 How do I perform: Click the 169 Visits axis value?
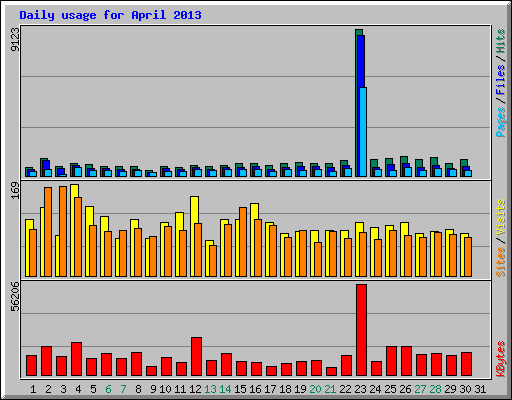(x=15, y=190)
